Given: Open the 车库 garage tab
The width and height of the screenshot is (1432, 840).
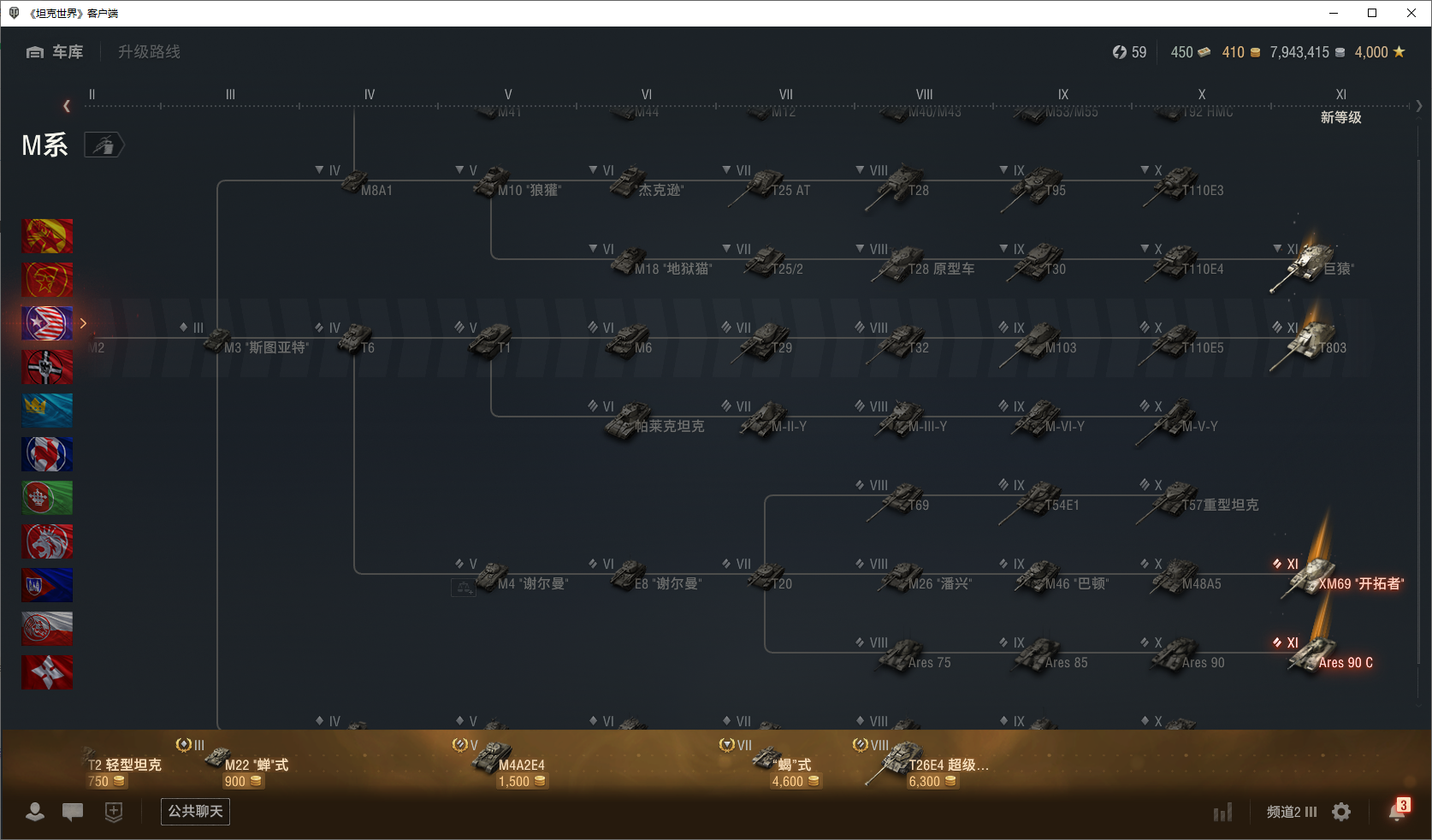Looking at the screenshot, I should coord(55,52).
